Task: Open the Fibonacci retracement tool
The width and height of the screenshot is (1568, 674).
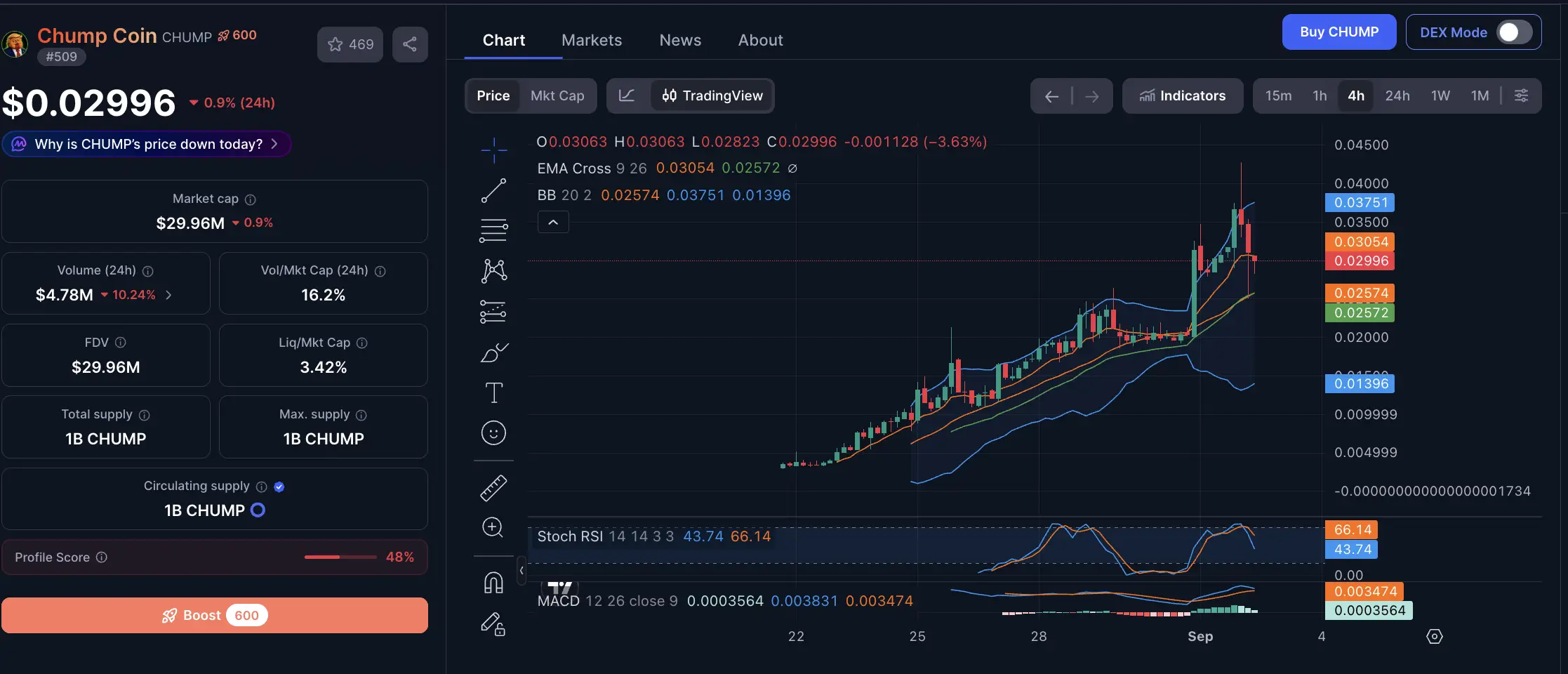Action: (493, 230)
